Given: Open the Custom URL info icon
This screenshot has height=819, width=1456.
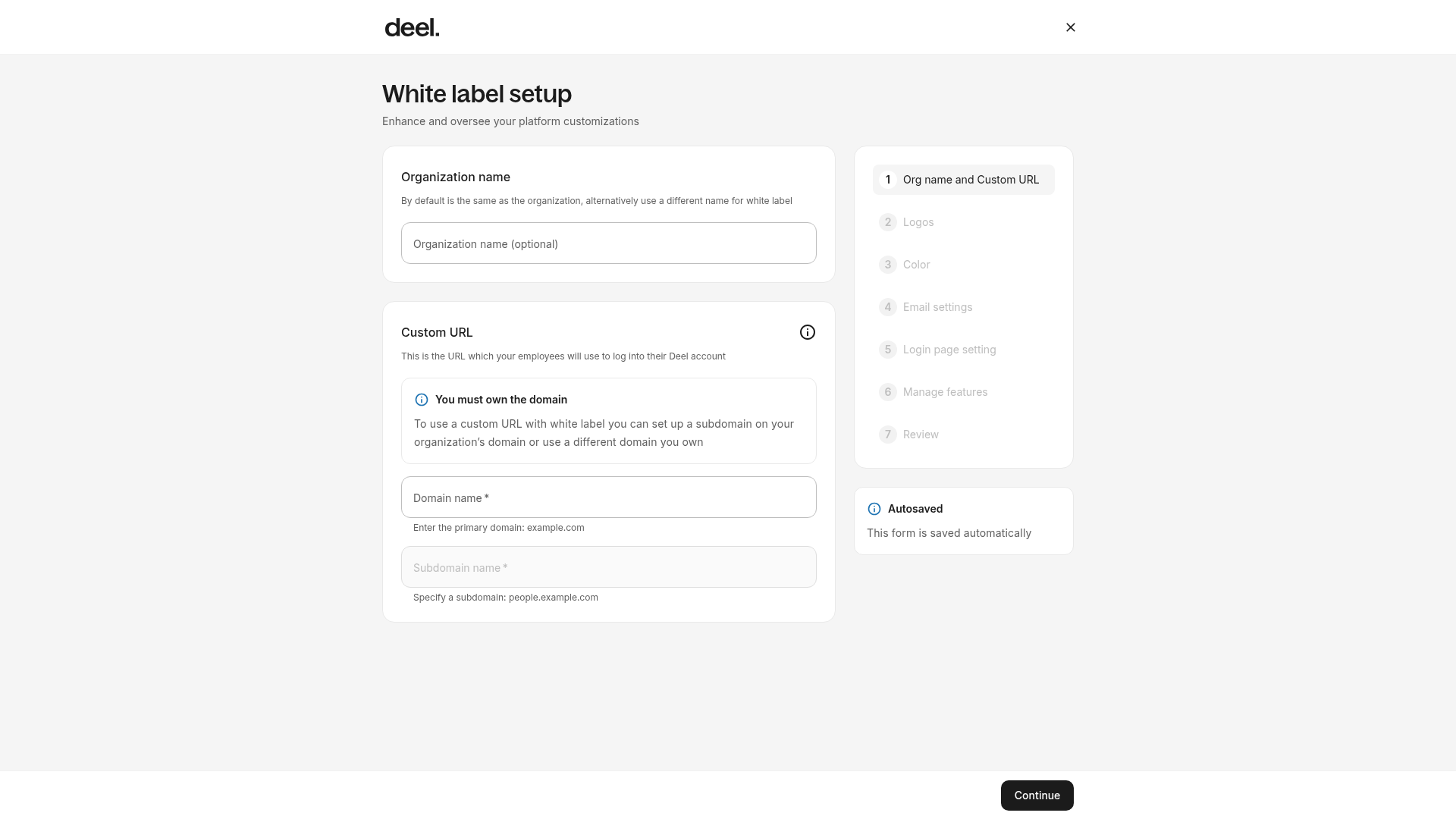Looking at the screenshot, I should coord(807,332).
